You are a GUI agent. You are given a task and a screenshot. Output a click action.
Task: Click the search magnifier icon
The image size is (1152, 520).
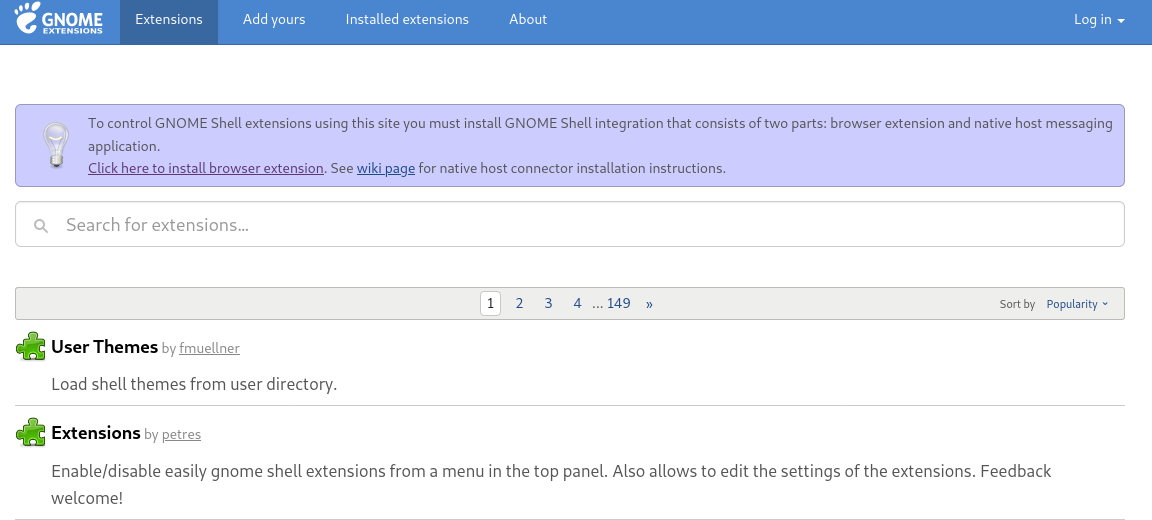click(x=41, y=225)
